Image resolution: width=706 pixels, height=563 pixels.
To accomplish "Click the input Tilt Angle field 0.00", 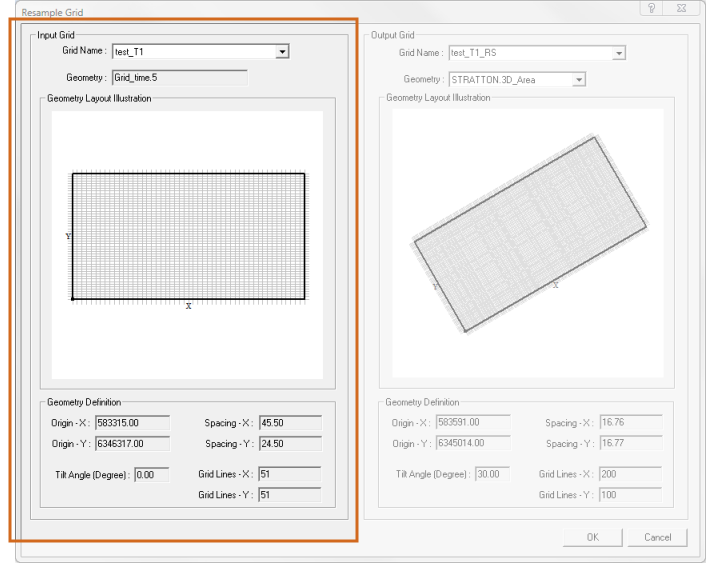I will [x=152, y=475].
